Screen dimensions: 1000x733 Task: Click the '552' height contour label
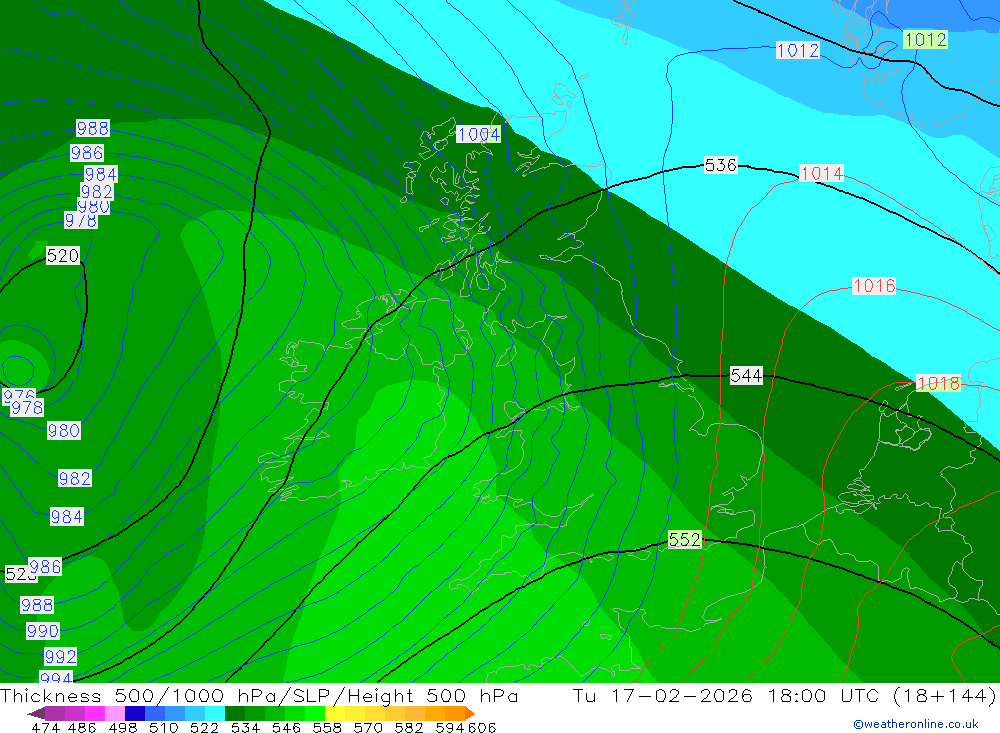pos(685,540)
